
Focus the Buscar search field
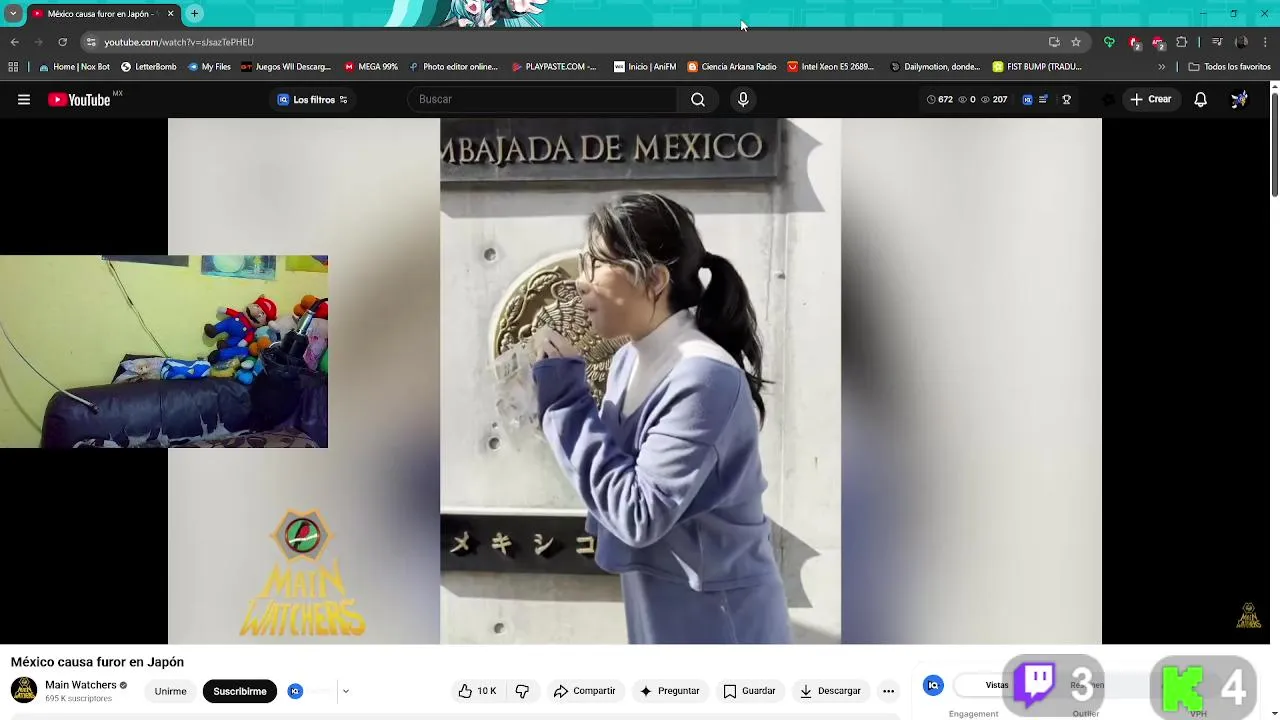tap(542, 99)
